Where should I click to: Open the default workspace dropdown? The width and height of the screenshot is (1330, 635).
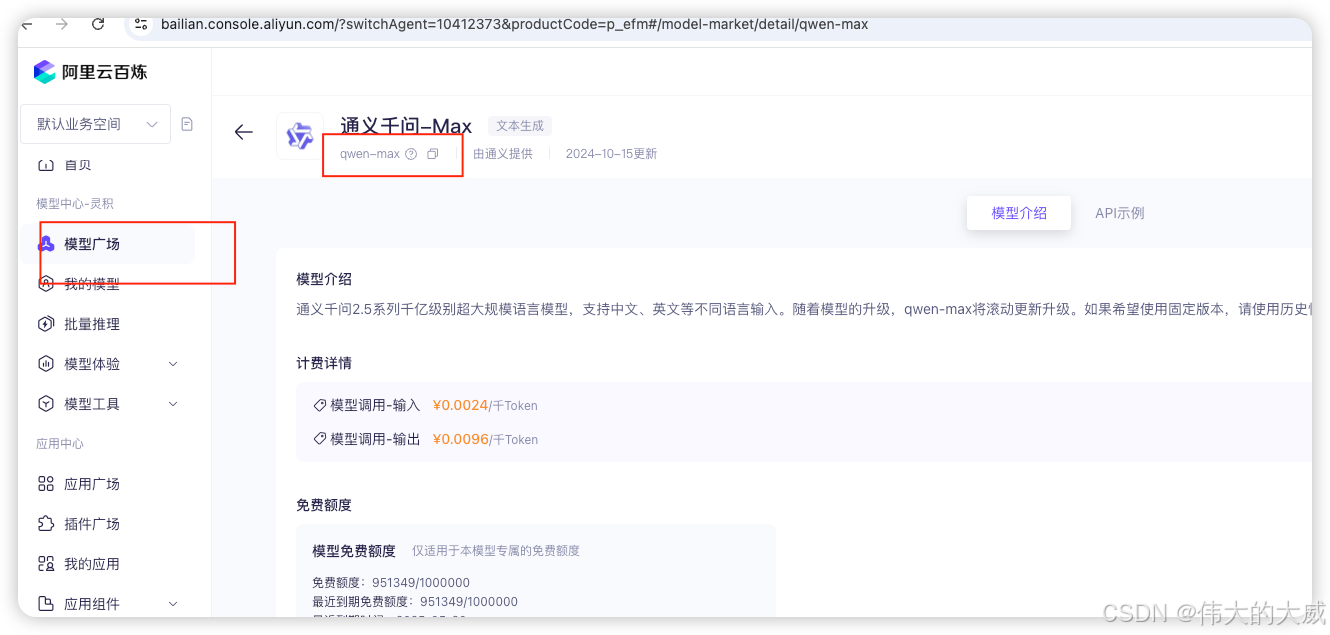[x=96, y=124]
